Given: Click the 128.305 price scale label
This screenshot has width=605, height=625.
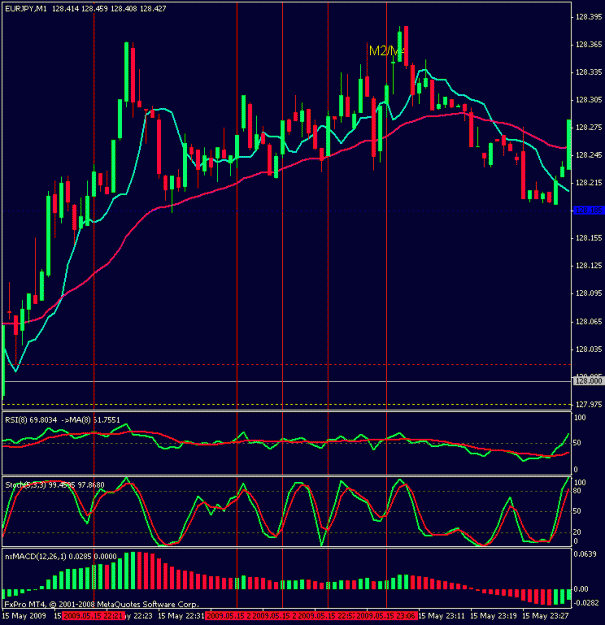Looking at the screenshot, I should point(588,100).
